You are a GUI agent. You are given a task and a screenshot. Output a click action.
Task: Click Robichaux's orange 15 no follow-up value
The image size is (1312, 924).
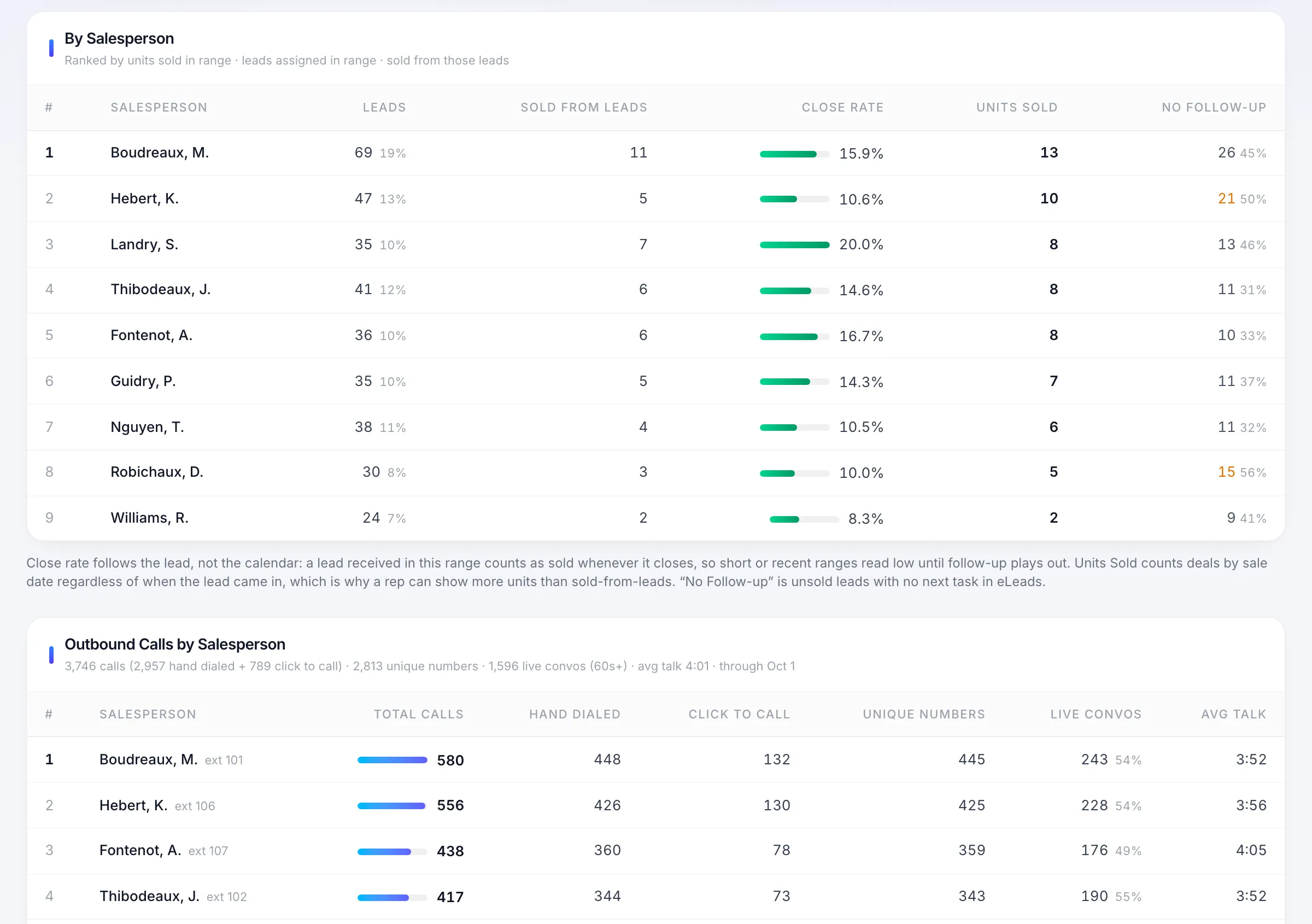point(1226,472)
